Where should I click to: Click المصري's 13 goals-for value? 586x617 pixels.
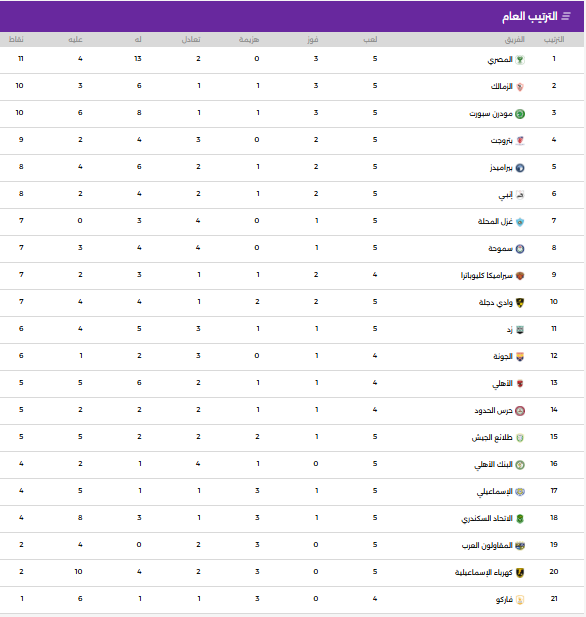click(x=138, y=59)
